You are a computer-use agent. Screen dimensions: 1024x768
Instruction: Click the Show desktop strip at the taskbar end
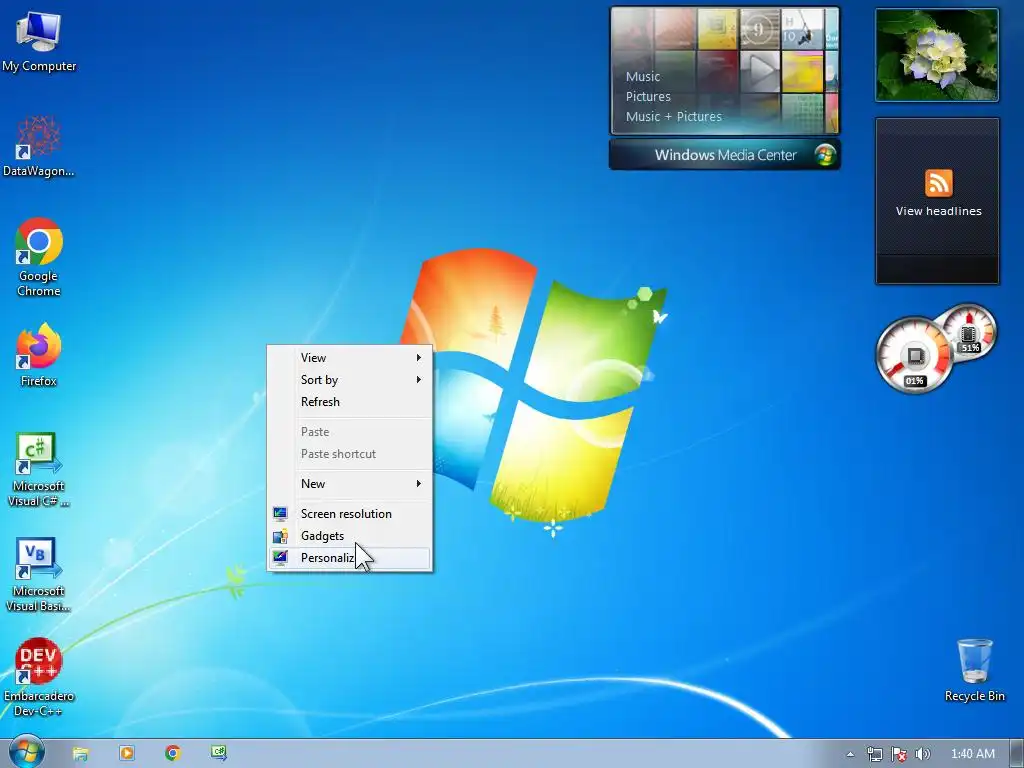pos(1017,753)
